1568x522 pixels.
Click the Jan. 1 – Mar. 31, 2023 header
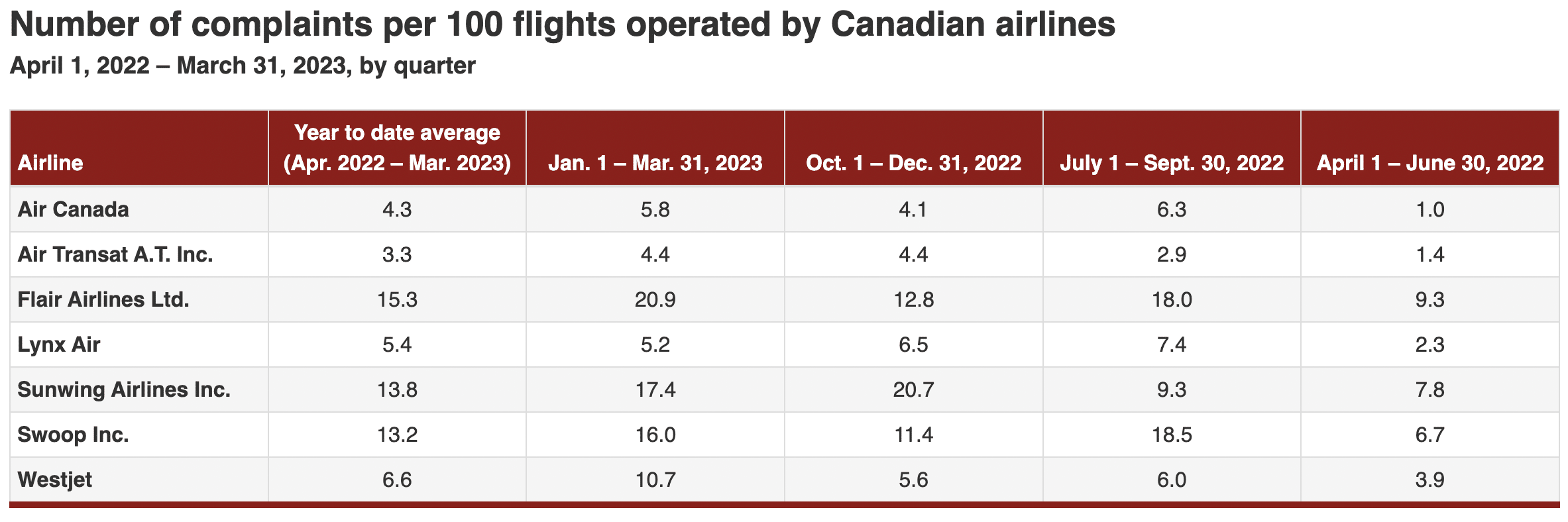coord(655,163)
